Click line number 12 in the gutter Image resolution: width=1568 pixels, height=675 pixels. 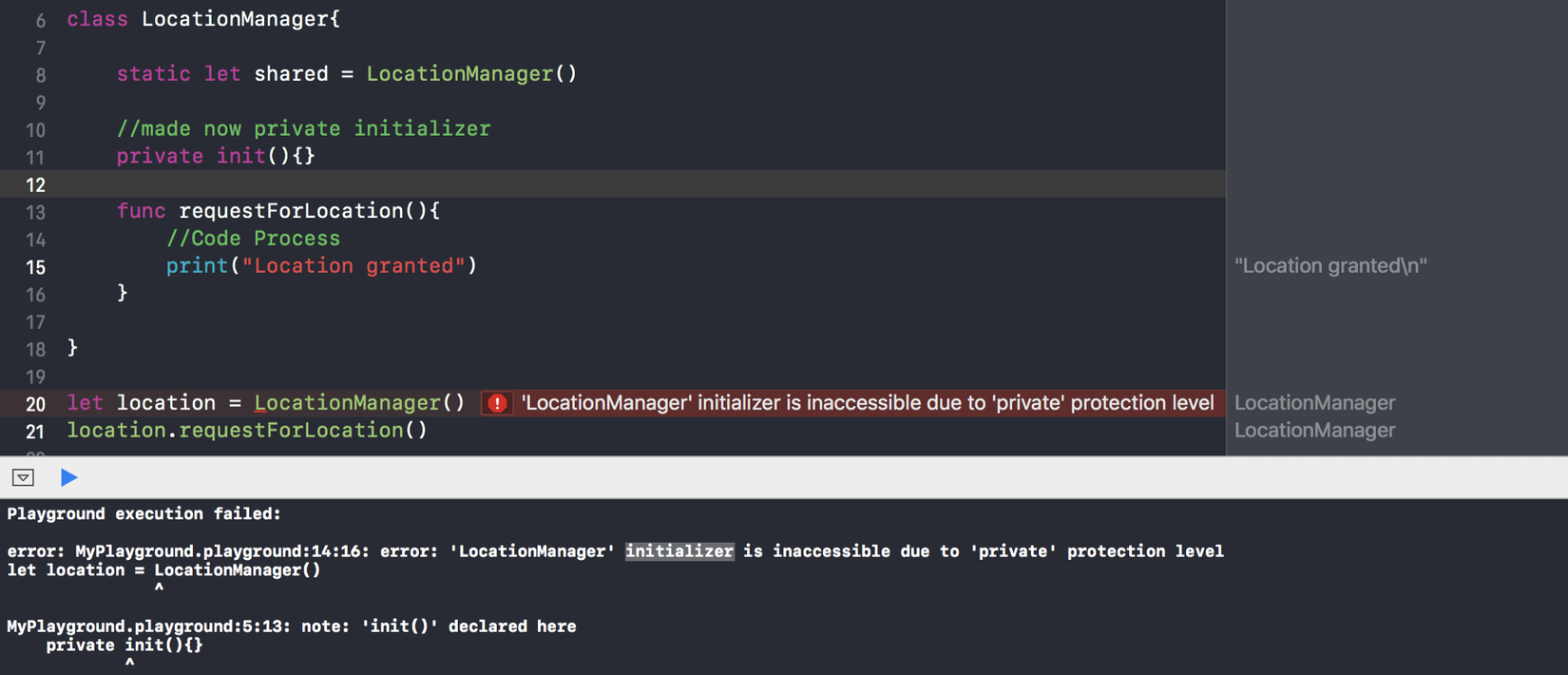(x=35, y=184)
